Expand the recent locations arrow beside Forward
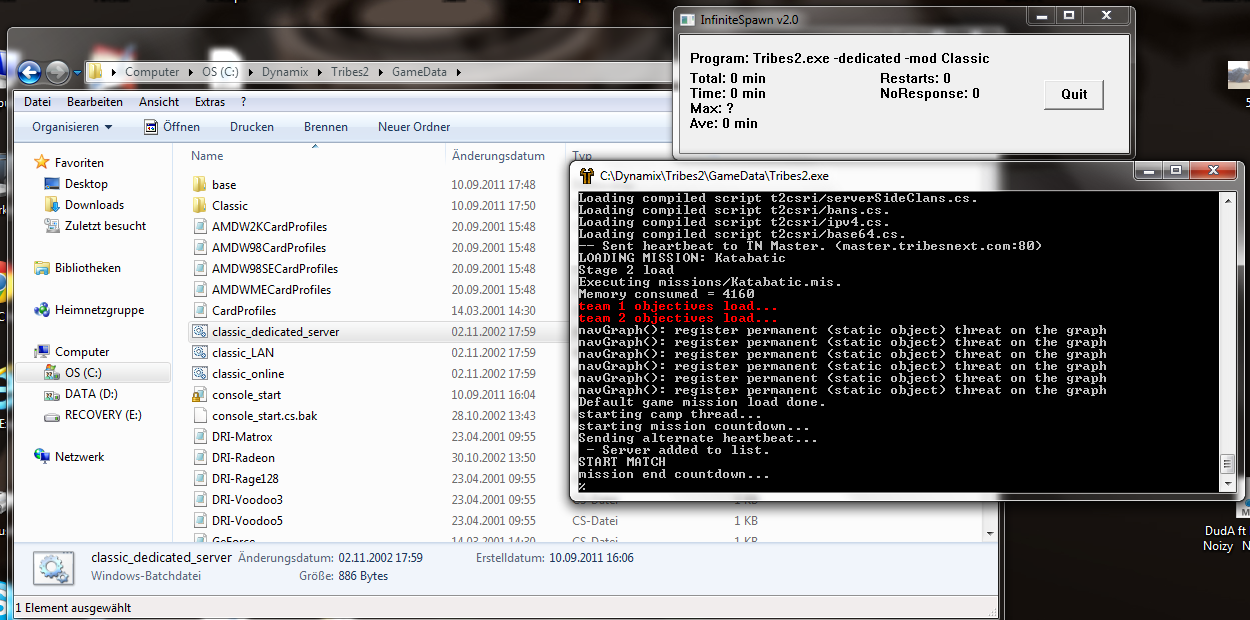The height and width of the screenshot is (620, 1250). (x=77, y=73)
